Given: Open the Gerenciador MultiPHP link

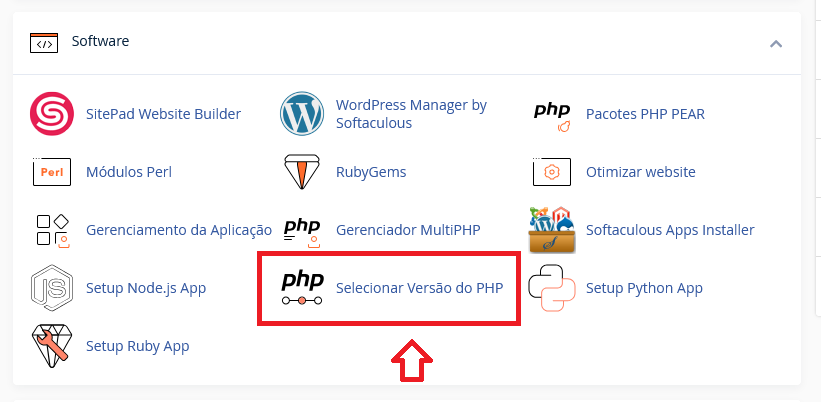Looking at the screenshot, I should 408,230.
